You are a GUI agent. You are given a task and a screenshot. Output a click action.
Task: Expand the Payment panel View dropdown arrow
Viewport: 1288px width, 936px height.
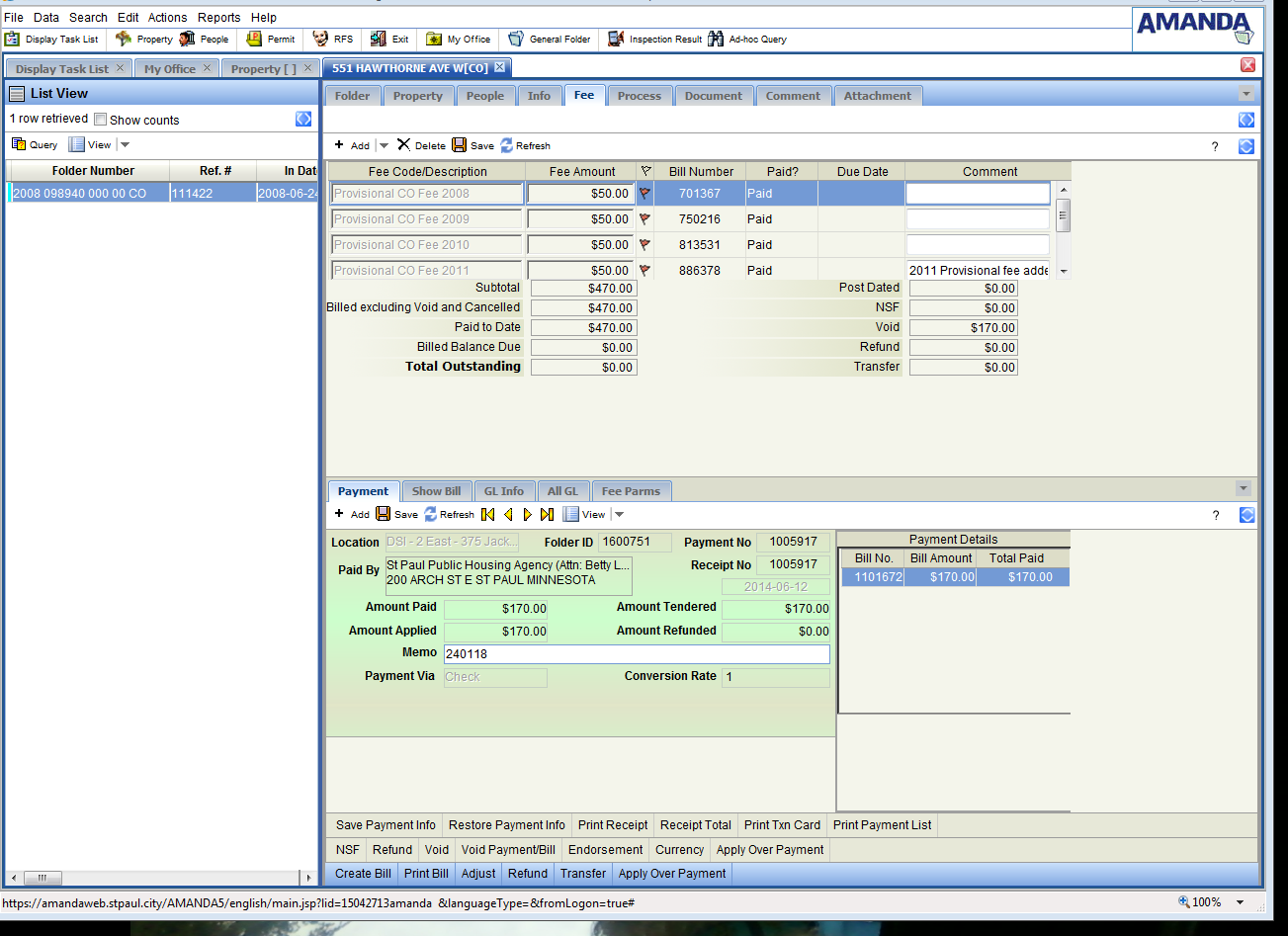pyautogui.click(x=619, y=515)
